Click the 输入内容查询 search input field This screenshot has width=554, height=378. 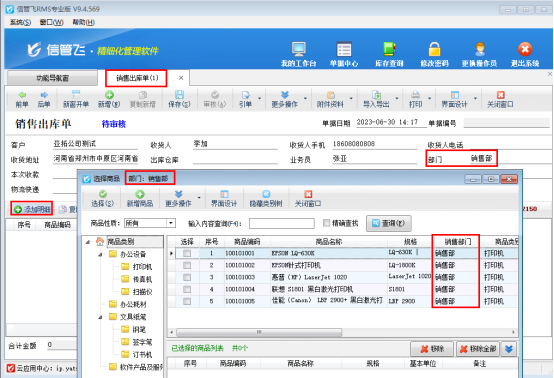[x=282, y=223]
